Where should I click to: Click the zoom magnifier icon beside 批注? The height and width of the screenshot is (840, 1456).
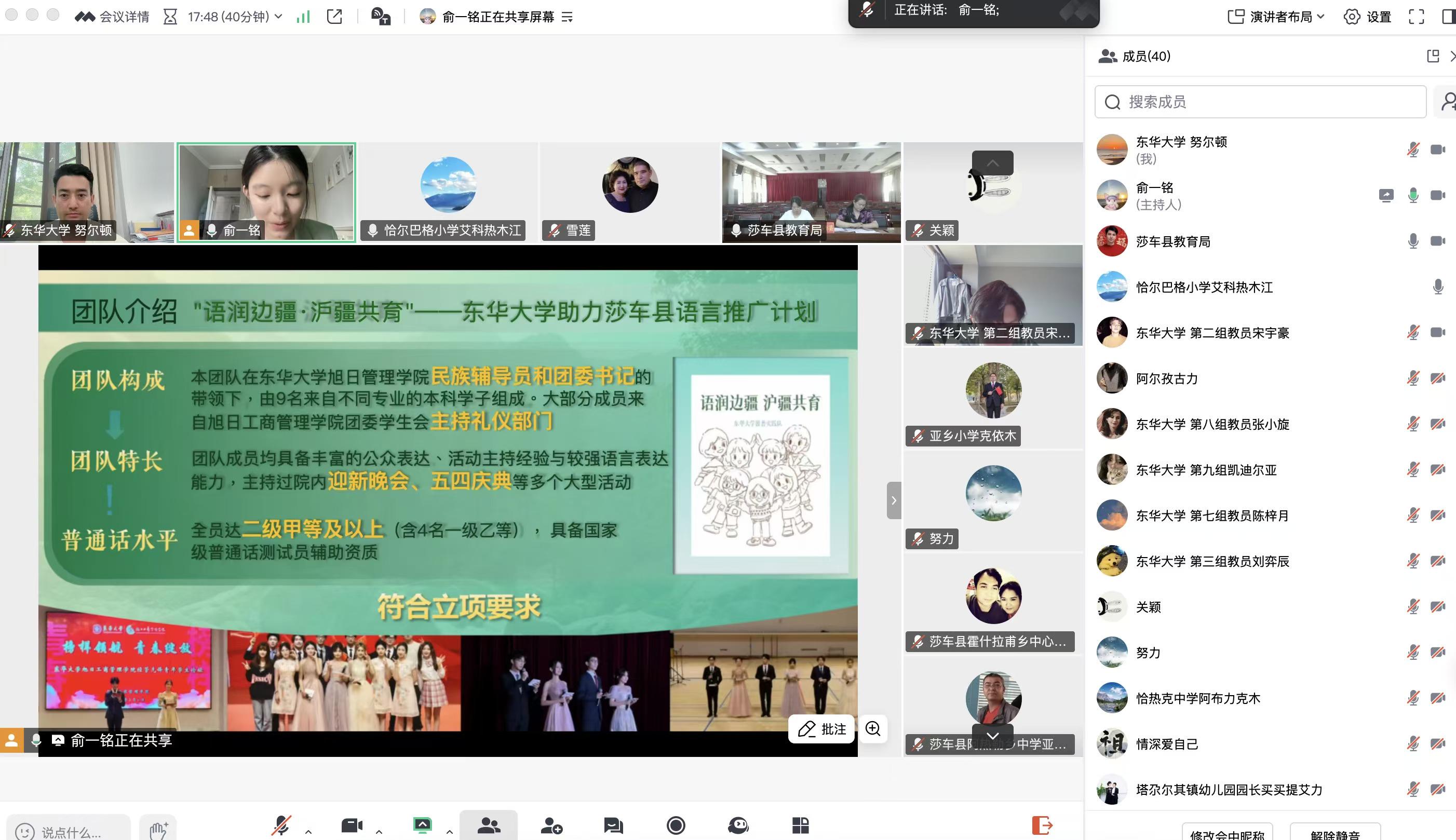point(873,729)
